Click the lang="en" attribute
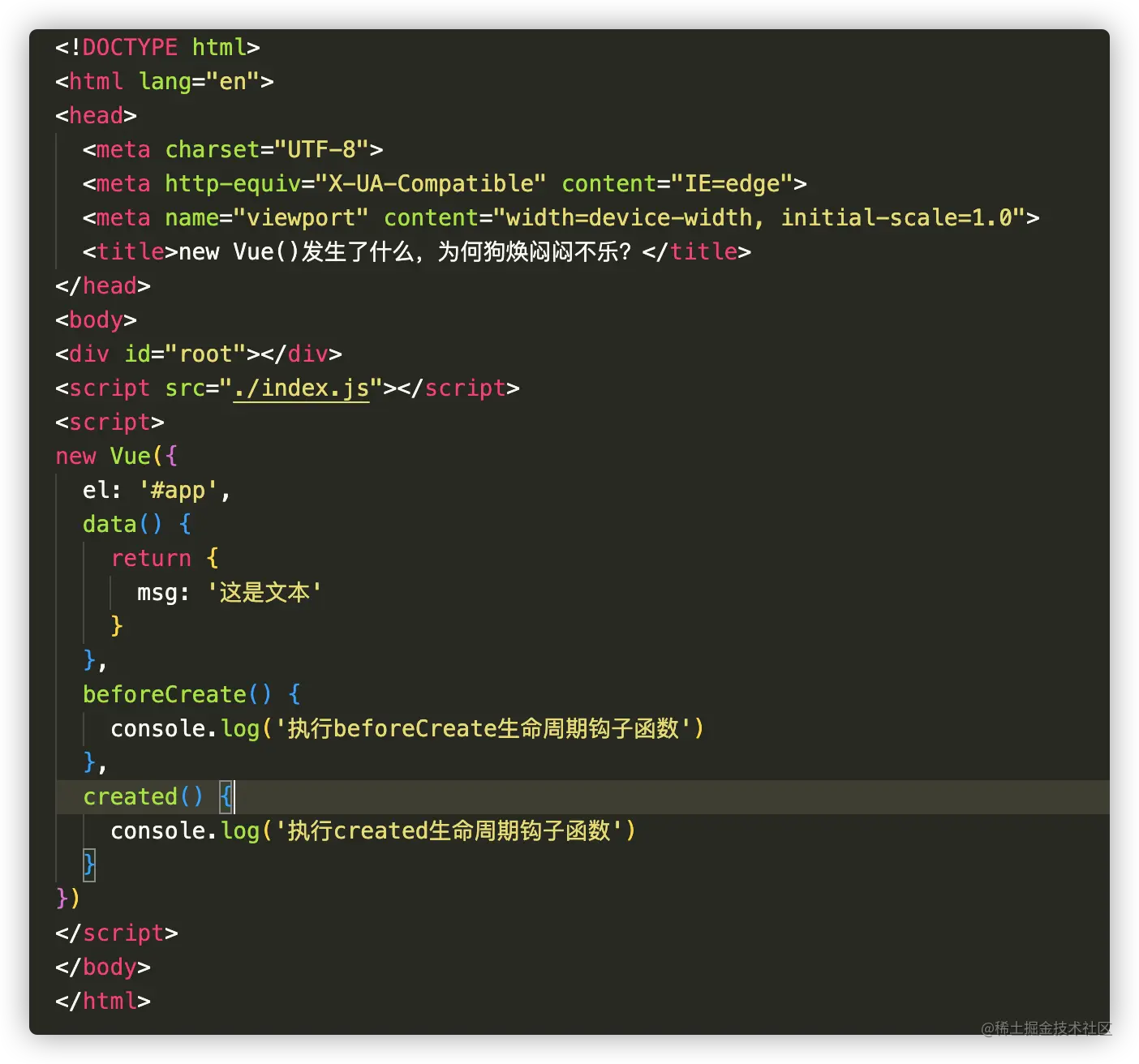 click(199, 82)
